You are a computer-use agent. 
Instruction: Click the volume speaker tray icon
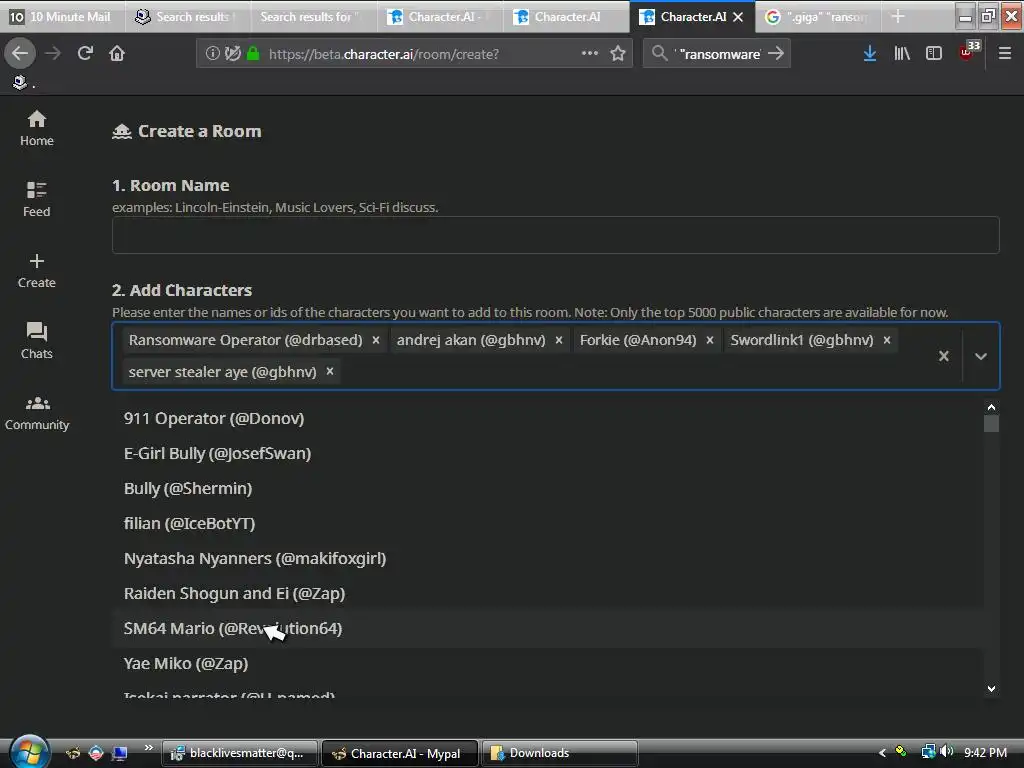(947, 752)
